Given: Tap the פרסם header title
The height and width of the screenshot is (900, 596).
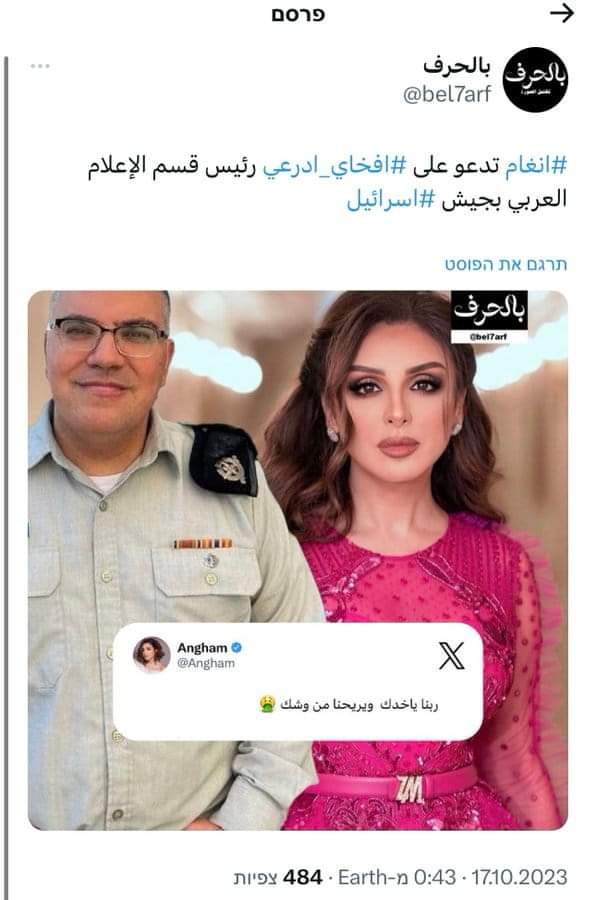Looking at the screenshot, I should pyautogui.click(x=298, y=14).
